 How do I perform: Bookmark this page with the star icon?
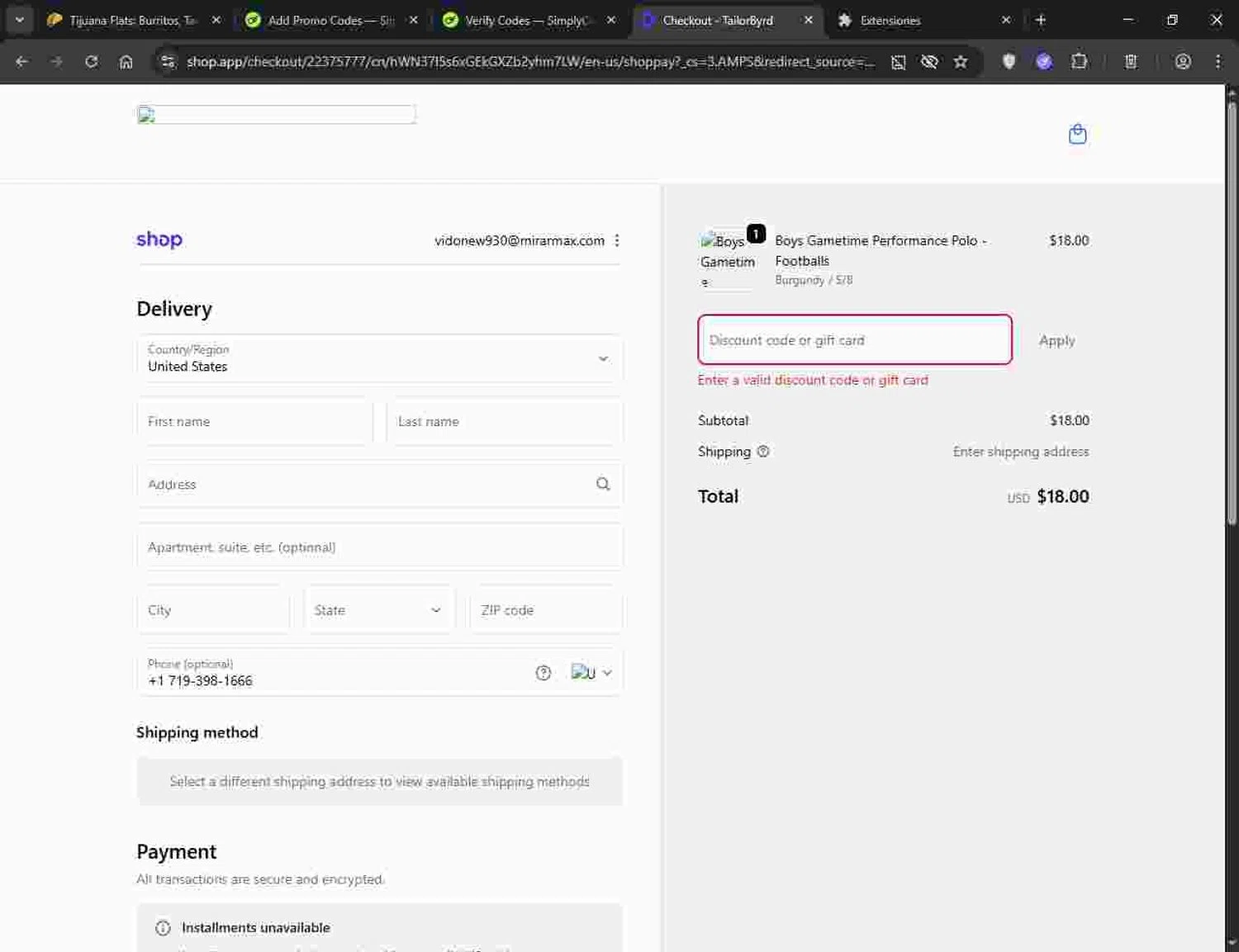[x=960, y=61]
